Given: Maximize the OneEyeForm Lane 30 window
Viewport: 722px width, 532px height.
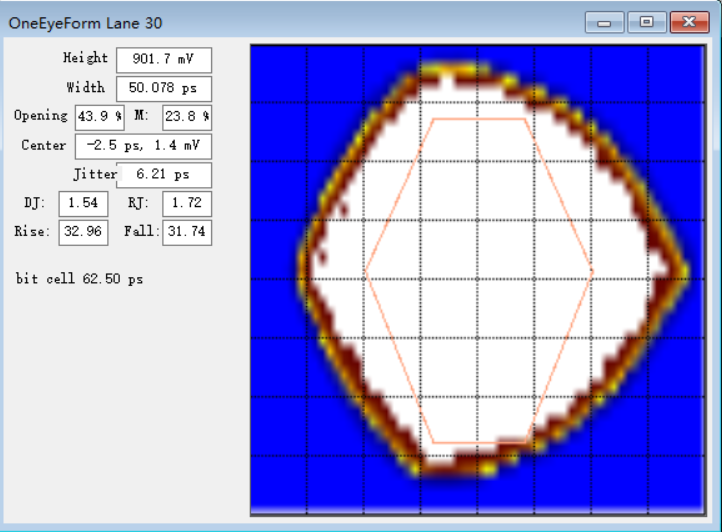Looking at the screenshot, I should coord(647,22).
